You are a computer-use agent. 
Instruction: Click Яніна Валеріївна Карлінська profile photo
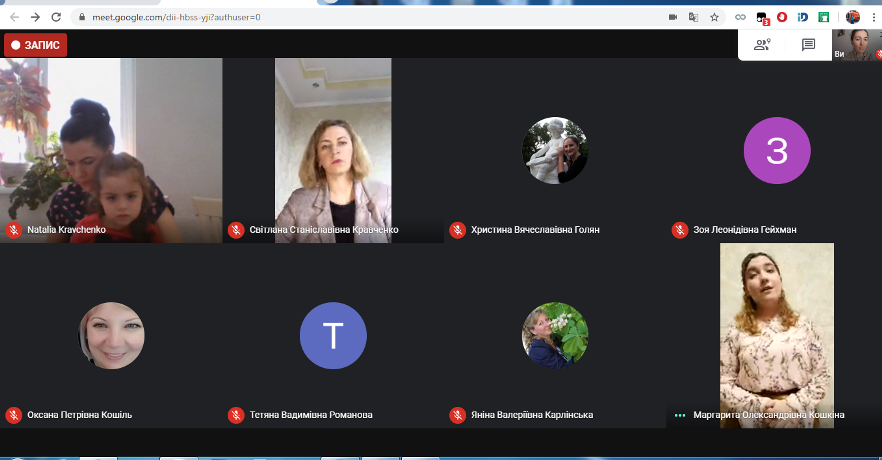pos(555,335)
